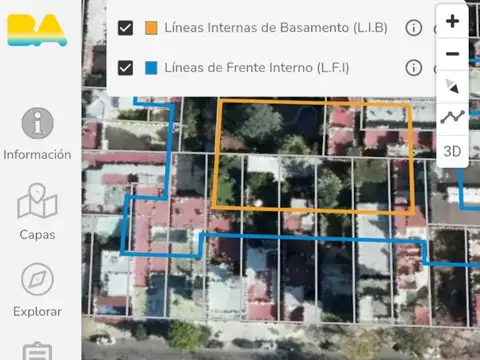Open the Explorar compass icon
480x360 pixels.
[x=37, y=279]
